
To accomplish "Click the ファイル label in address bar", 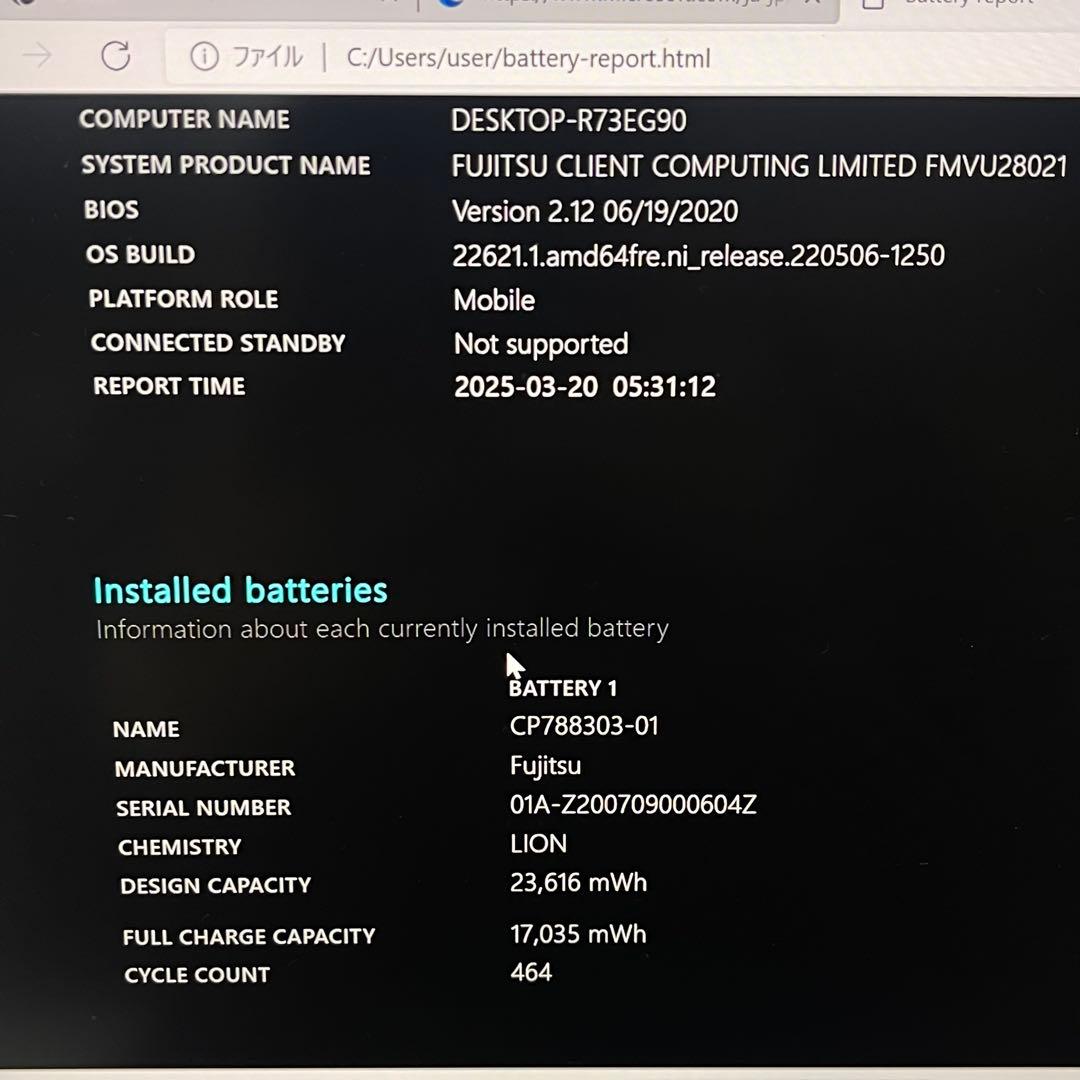I will click(x=268, y=56).
